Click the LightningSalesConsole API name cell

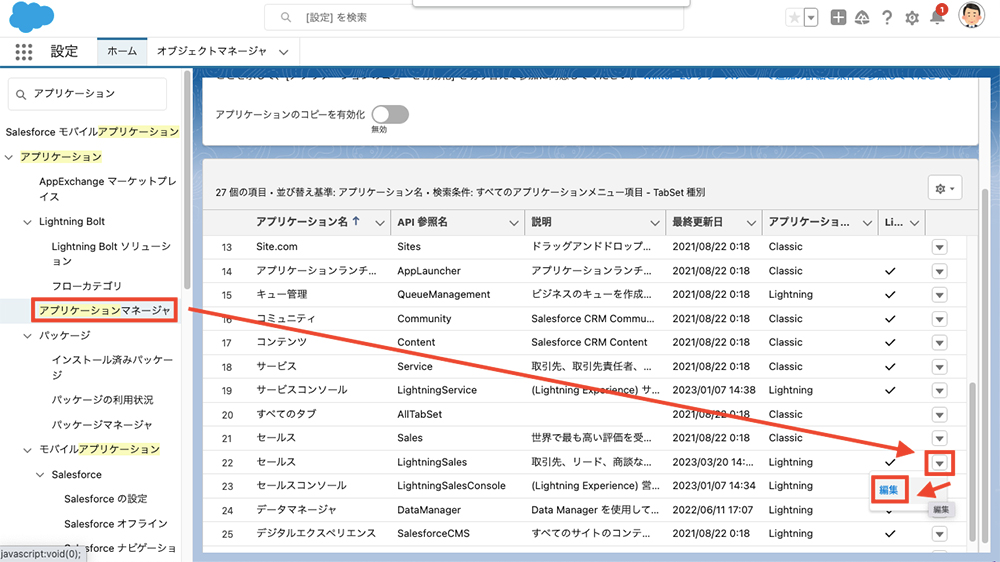[451, 485]
